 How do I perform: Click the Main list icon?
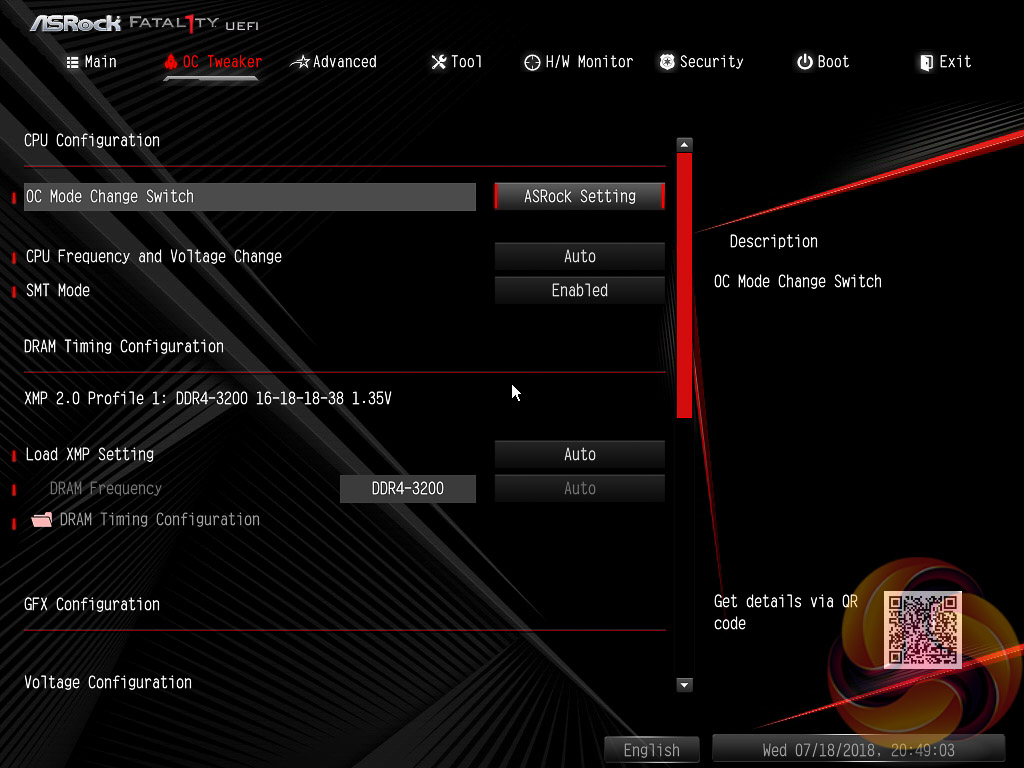coord(72,62)
